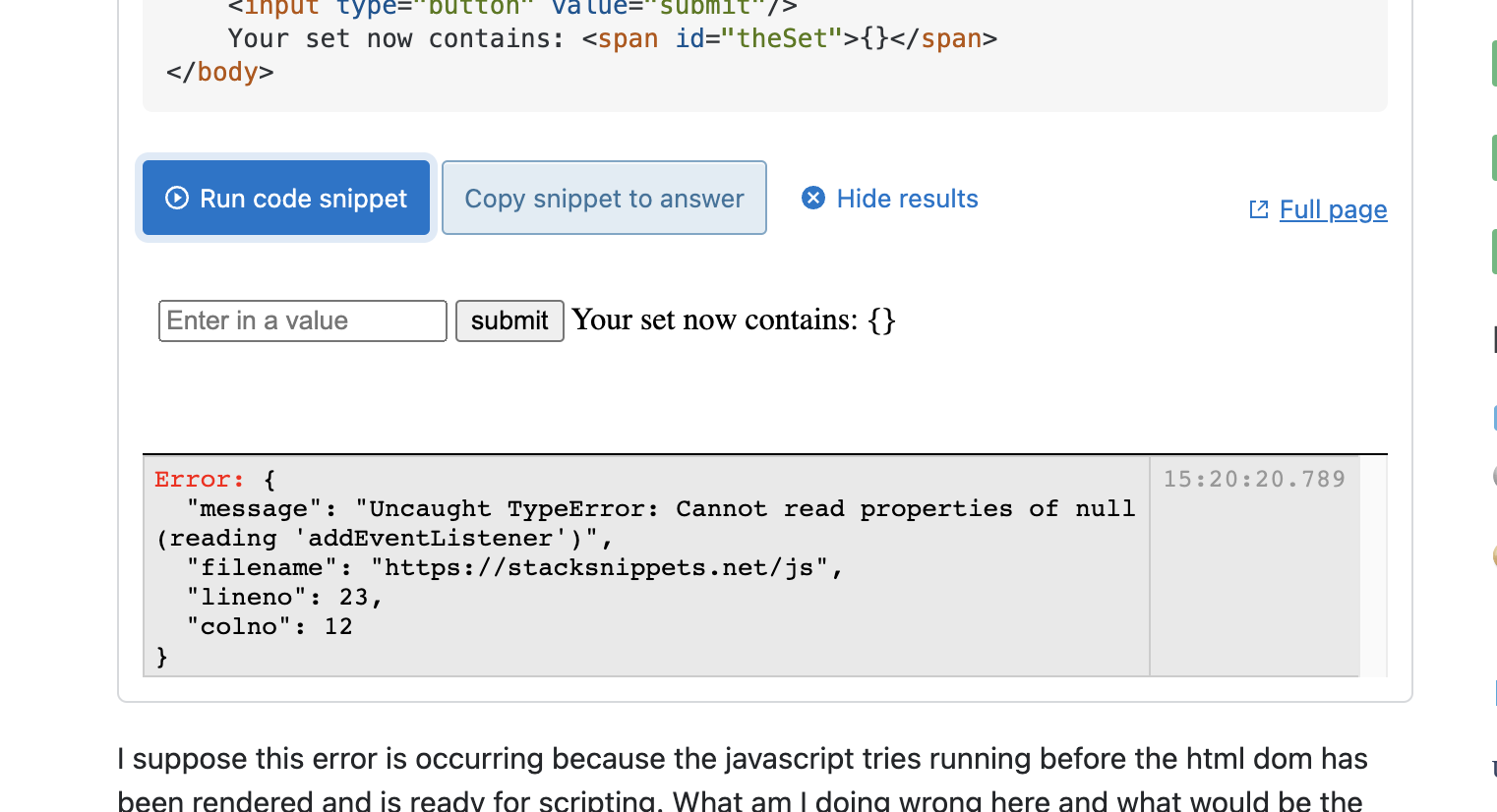Click the red 'Error:' label in console
The height and width of the screenshot is (812, 1497).
tap(199, 480)
